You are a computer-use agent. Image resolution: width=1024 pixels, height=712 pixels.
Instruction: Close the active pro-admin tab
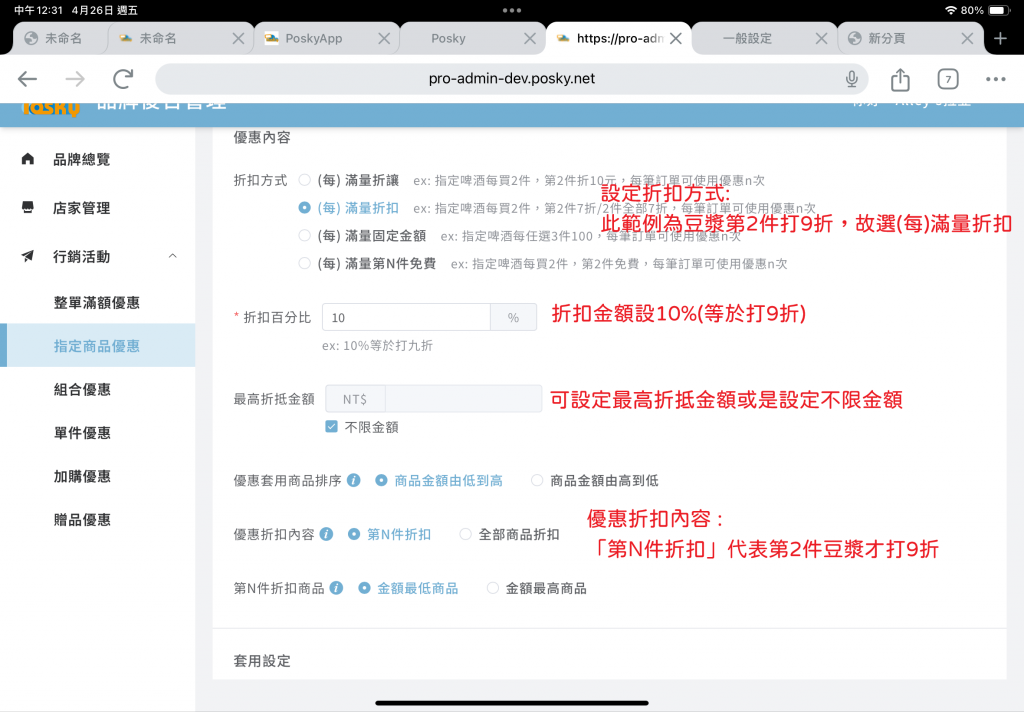click(x=676, y=39)
